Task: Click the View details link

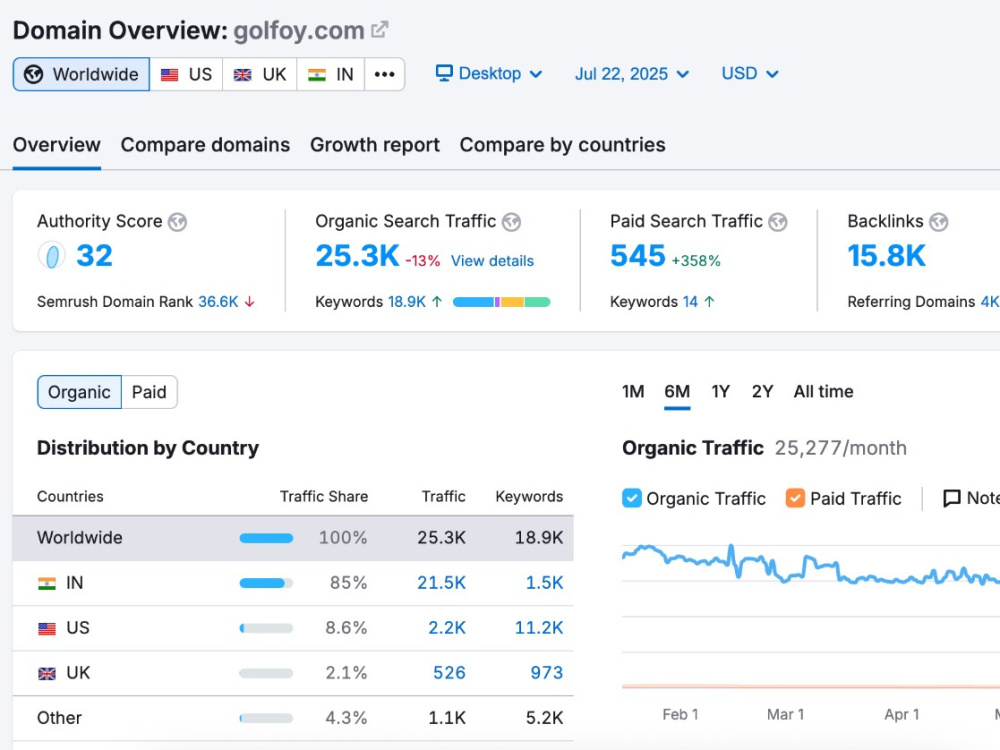Action: [x=492, y=261]
